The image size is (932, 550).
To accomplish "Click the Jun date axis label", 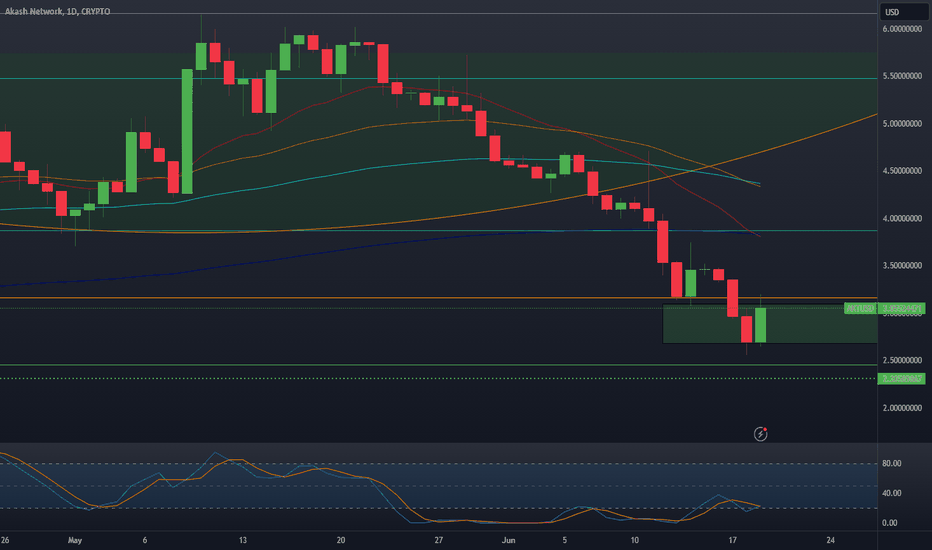I will pyautogui.click(x=508, y=540).
